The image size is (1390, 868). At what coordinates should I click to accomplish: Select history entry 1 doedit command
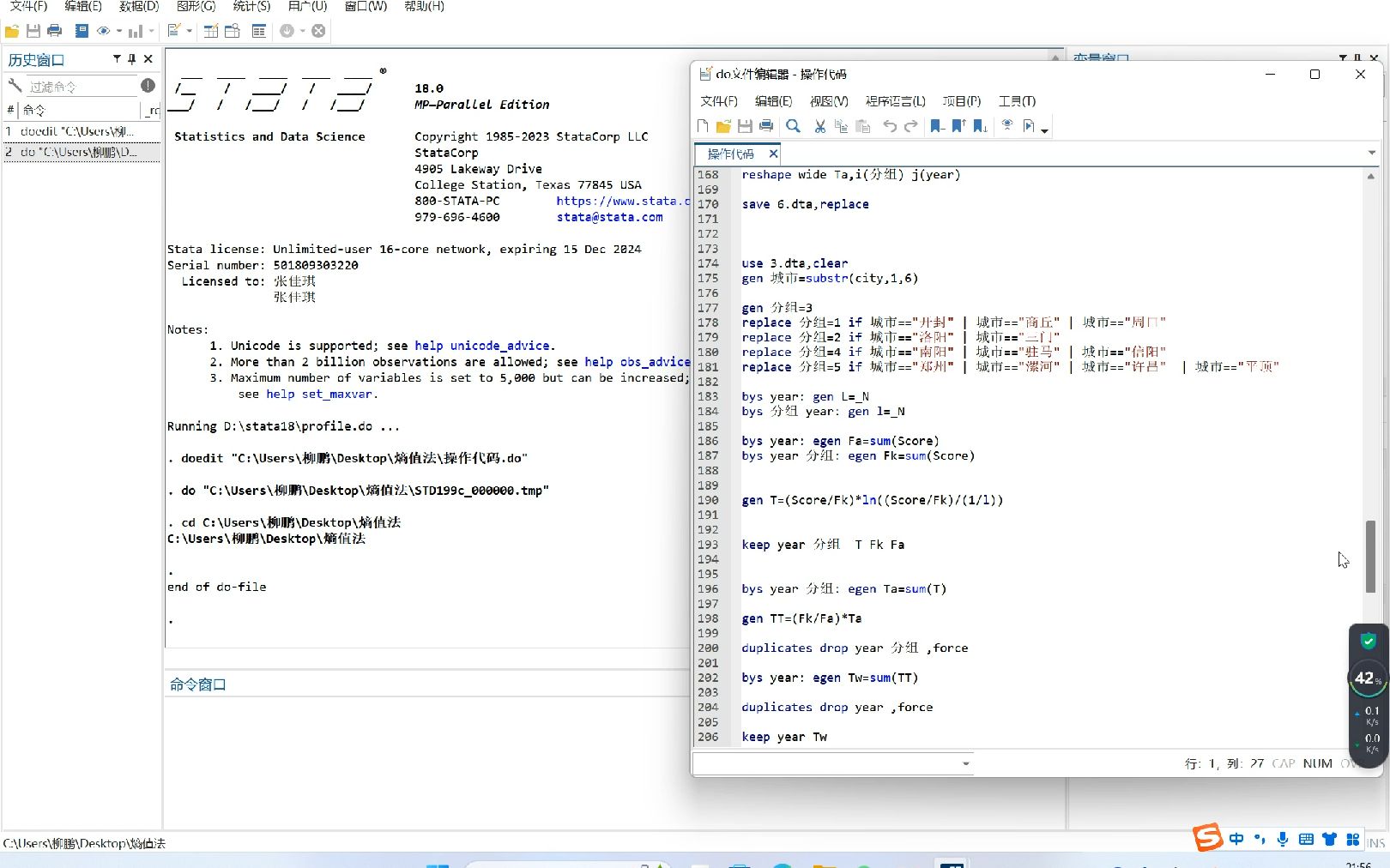(82, 131)
